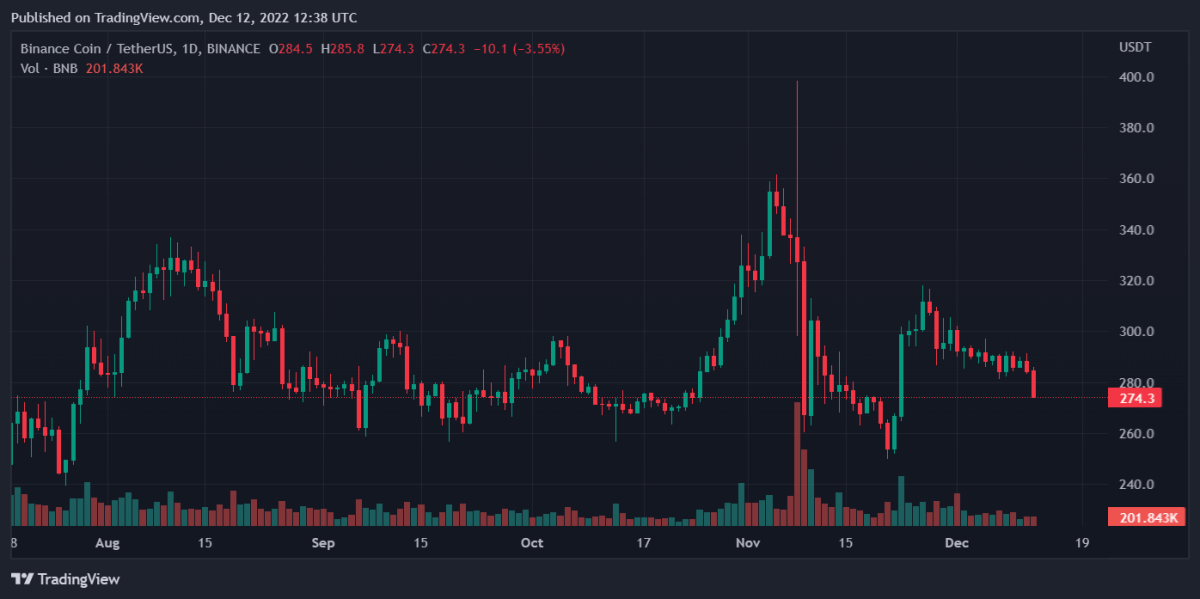Click the Oct marker on date axis
Viewport: 1200px width, 599px height.
point(532,543)
